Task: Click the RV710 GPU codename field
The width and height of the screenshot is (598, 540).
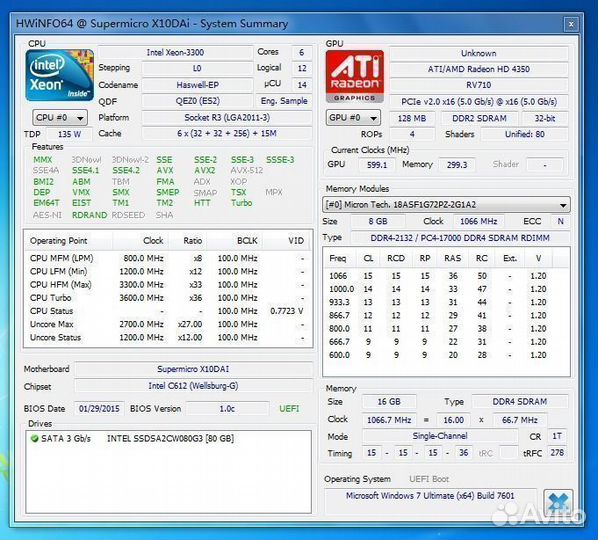Action: pyautogui.click(x=479, y=85)
